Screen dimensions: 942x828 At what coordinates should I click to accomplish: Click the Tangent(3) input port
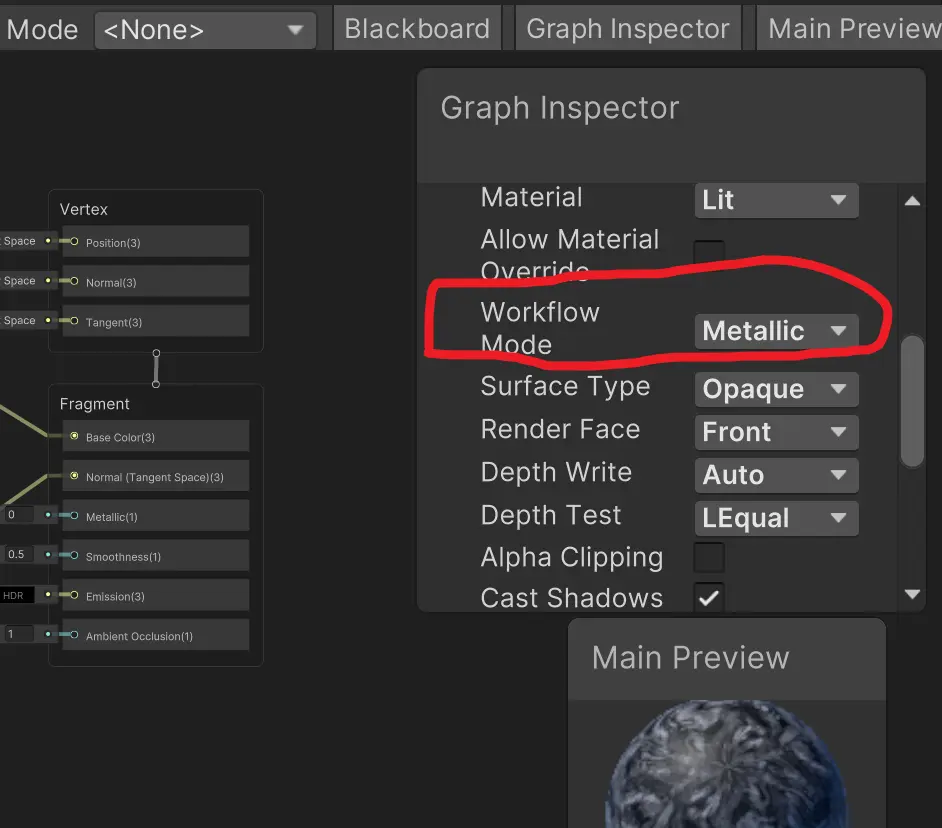point(74,321)
